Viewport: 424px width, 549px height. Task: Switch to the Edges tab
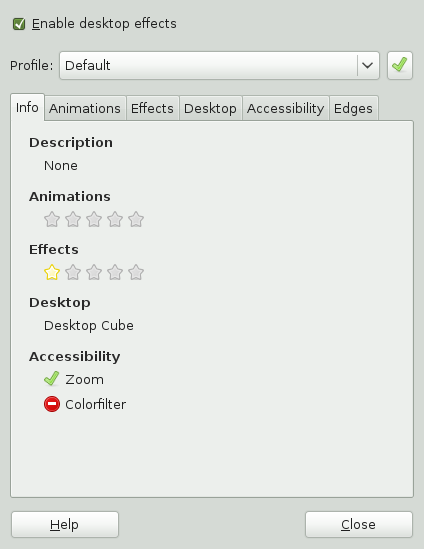click(x=353, y=108)
